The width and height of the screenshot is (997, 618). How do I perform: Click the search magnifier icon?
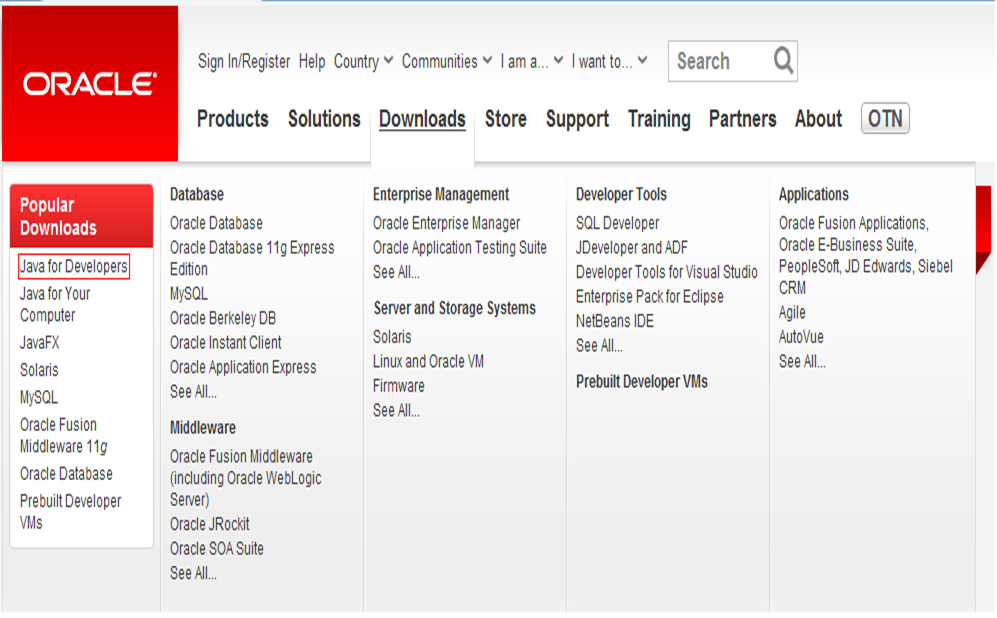point(783,61)
